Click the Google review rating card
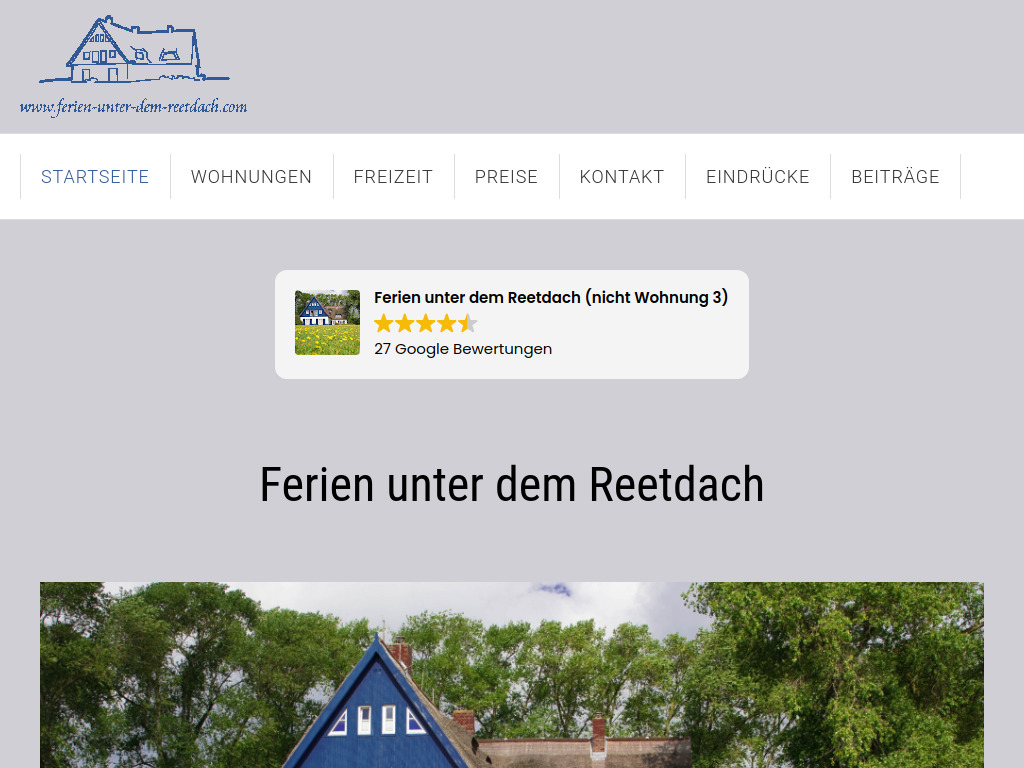1024x768 pixels. point(511,324)
